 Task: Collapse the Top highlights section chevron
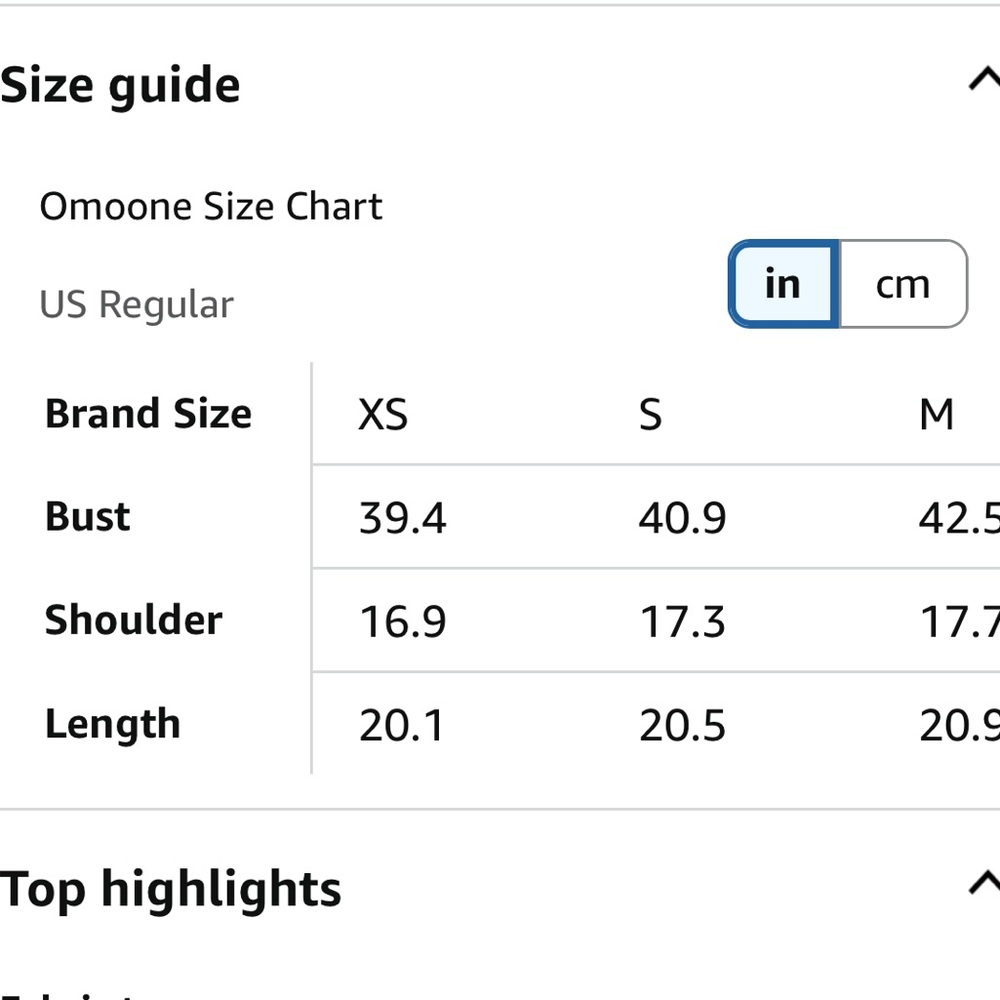coord(984,882)
